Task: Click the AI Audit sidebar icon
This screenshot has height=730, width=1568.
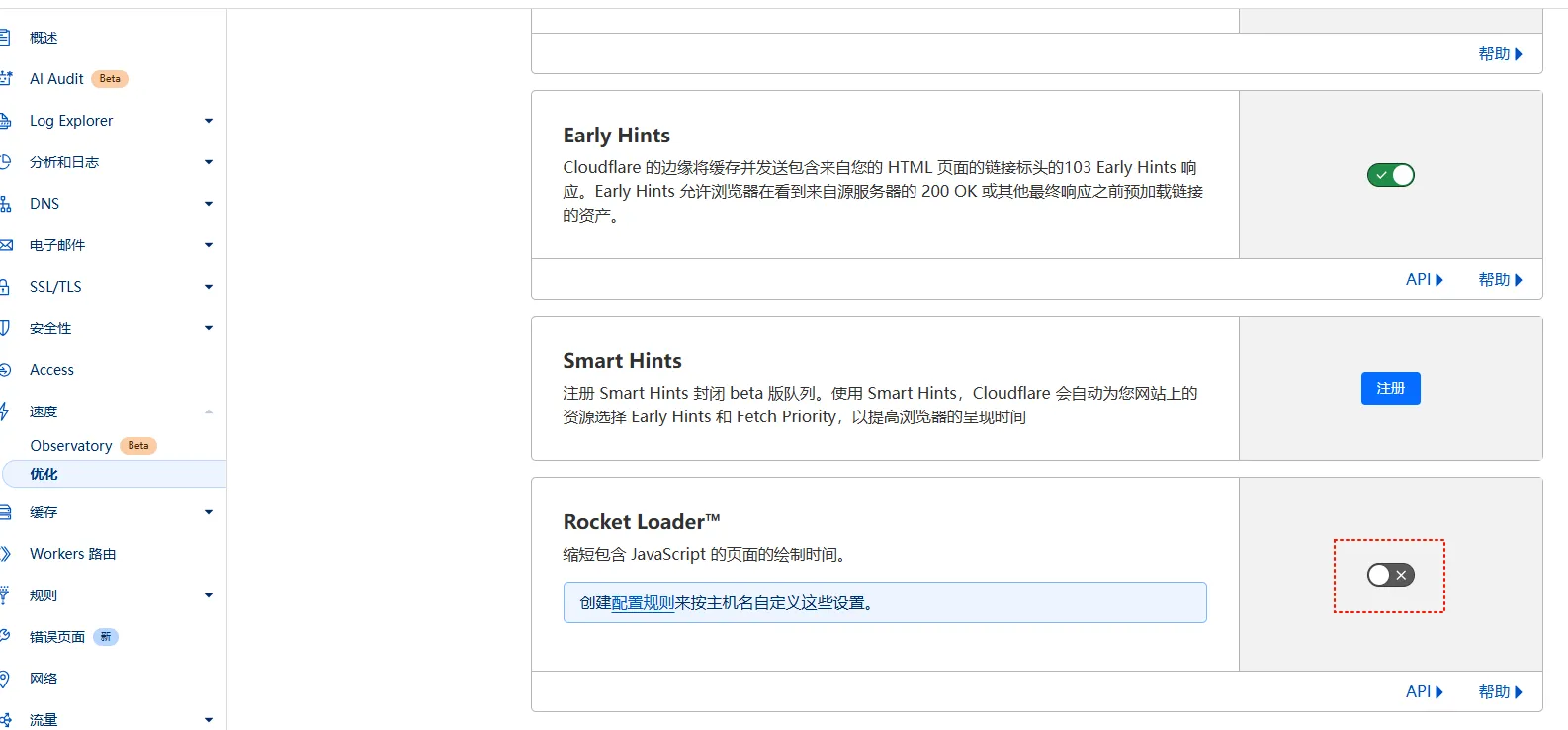Action: [x=5, y=79]
